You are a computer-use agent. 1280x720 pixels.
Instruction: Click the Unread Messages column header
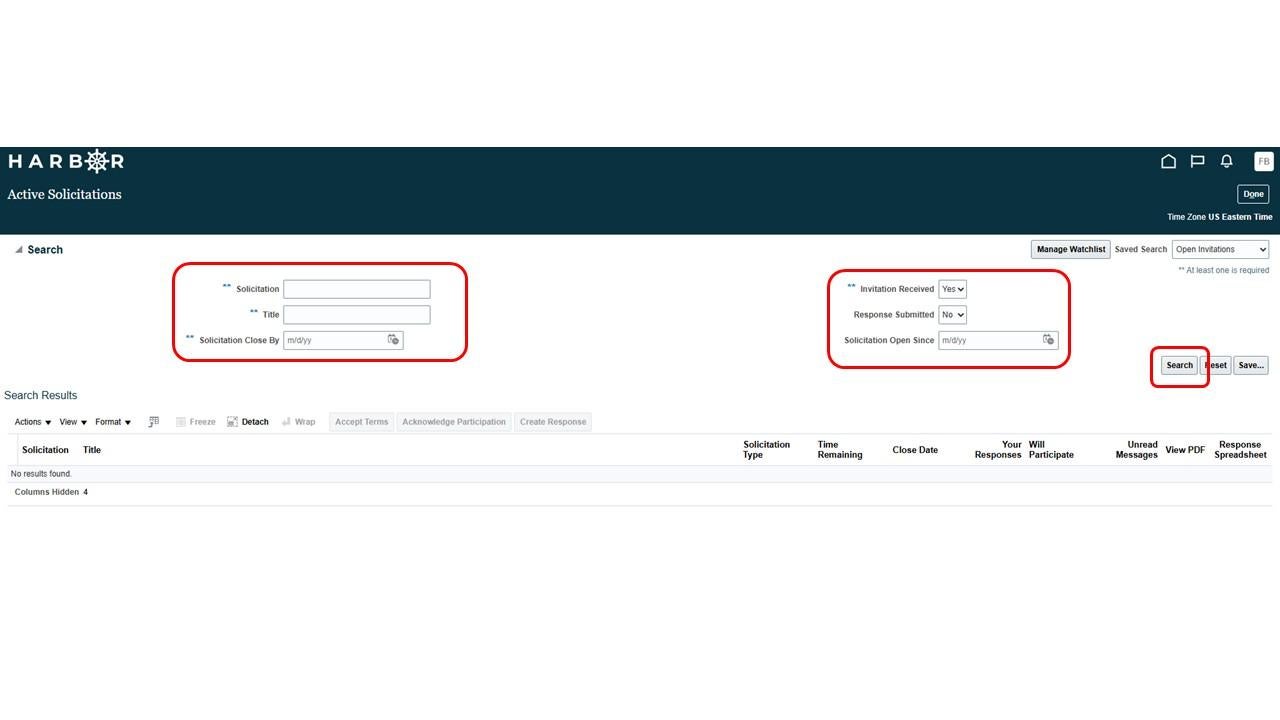1137,450
